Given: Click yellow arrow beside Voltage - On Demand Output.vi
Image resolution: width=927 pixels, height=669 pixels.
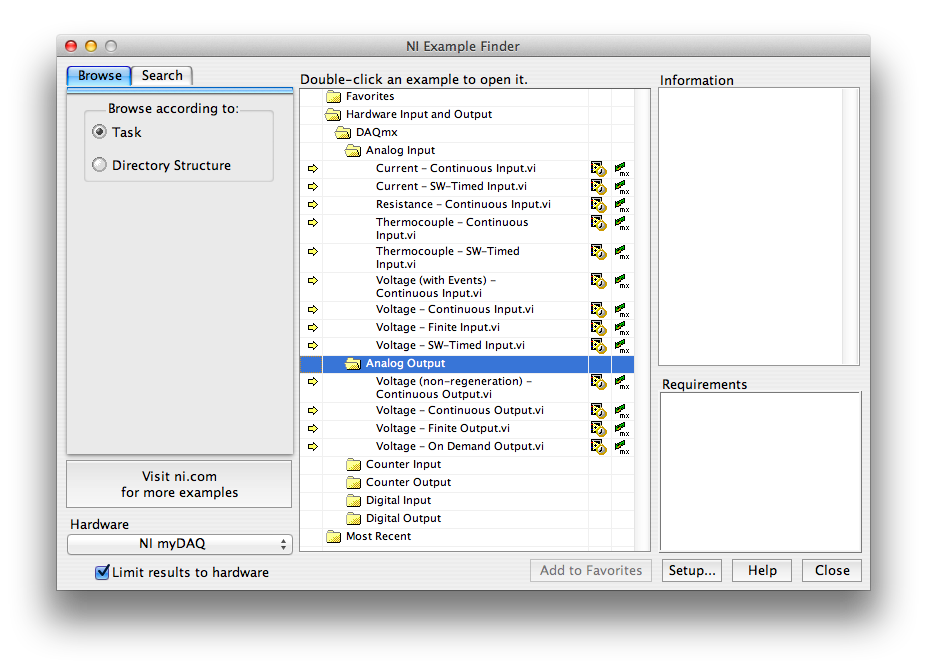Looking at the screenshot, I should (x=313, y=447).
